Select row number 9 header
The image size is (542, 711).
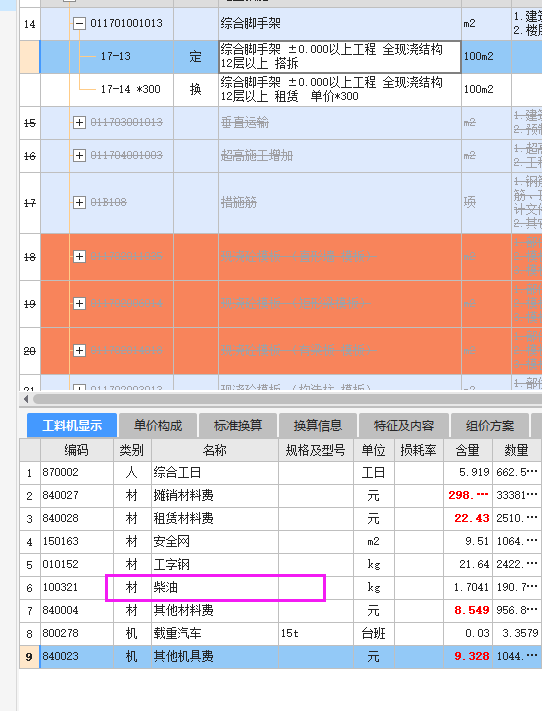pyautogui.click(x=29, y=657)
